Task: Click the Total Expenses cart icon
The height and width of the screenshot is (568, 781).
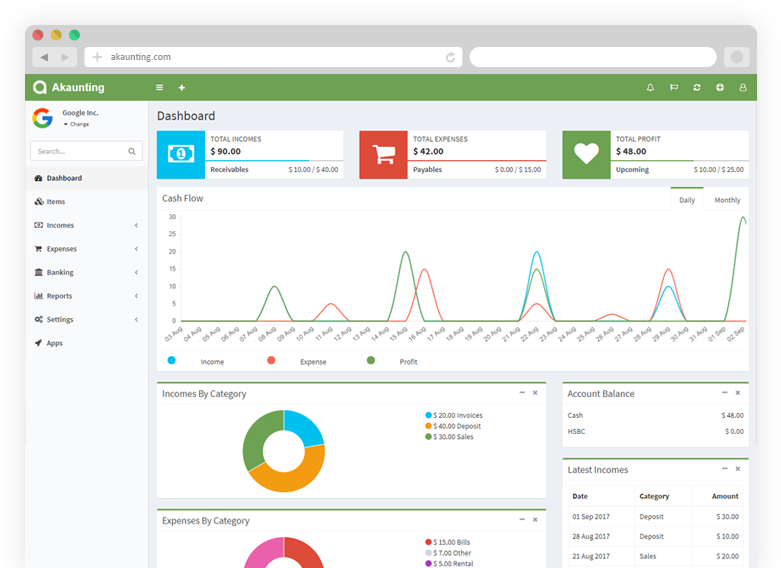Action: (x=383, y=154)
